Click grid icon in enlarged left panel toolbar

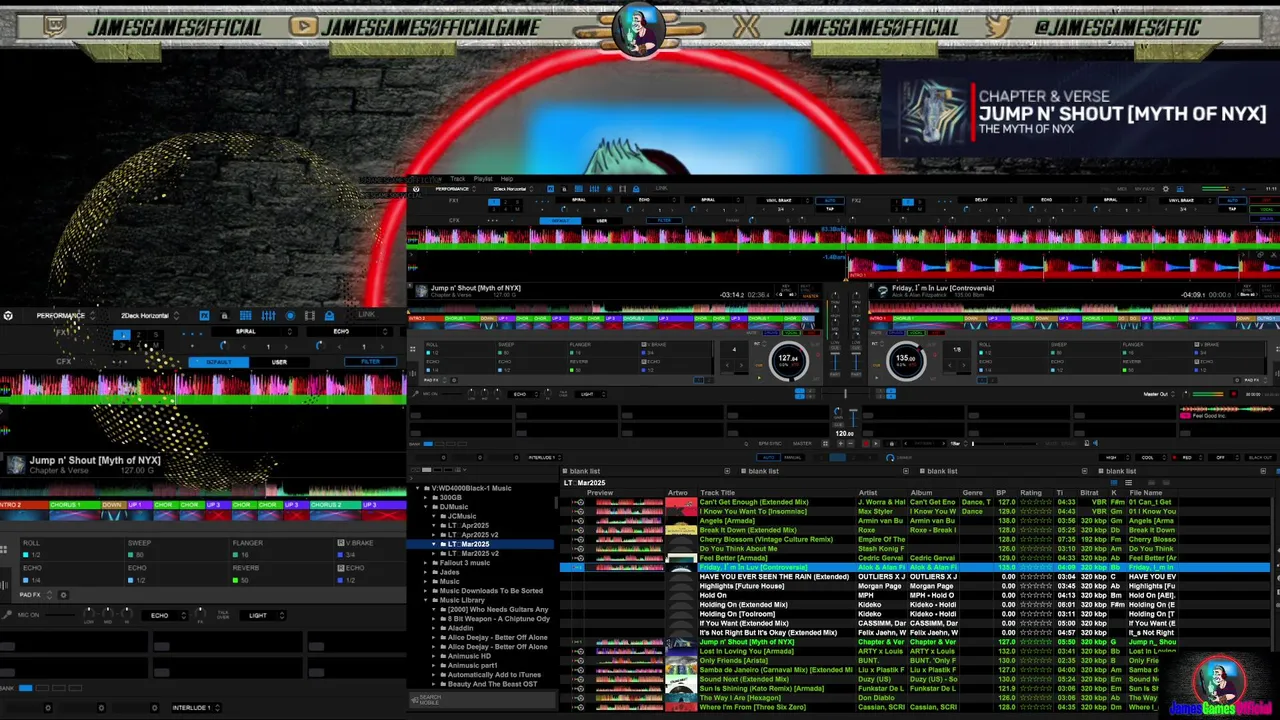click(x=246, y=316)
